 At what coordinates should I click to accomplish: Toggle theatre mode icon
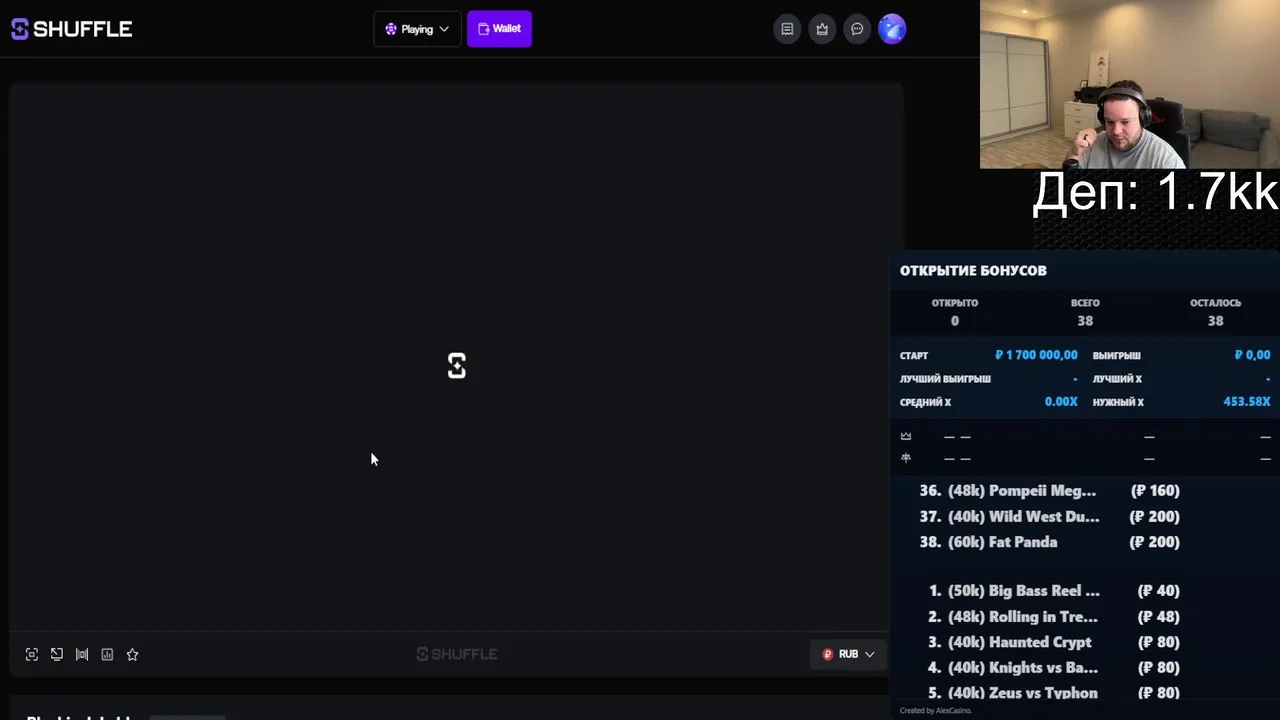(82, 654)
